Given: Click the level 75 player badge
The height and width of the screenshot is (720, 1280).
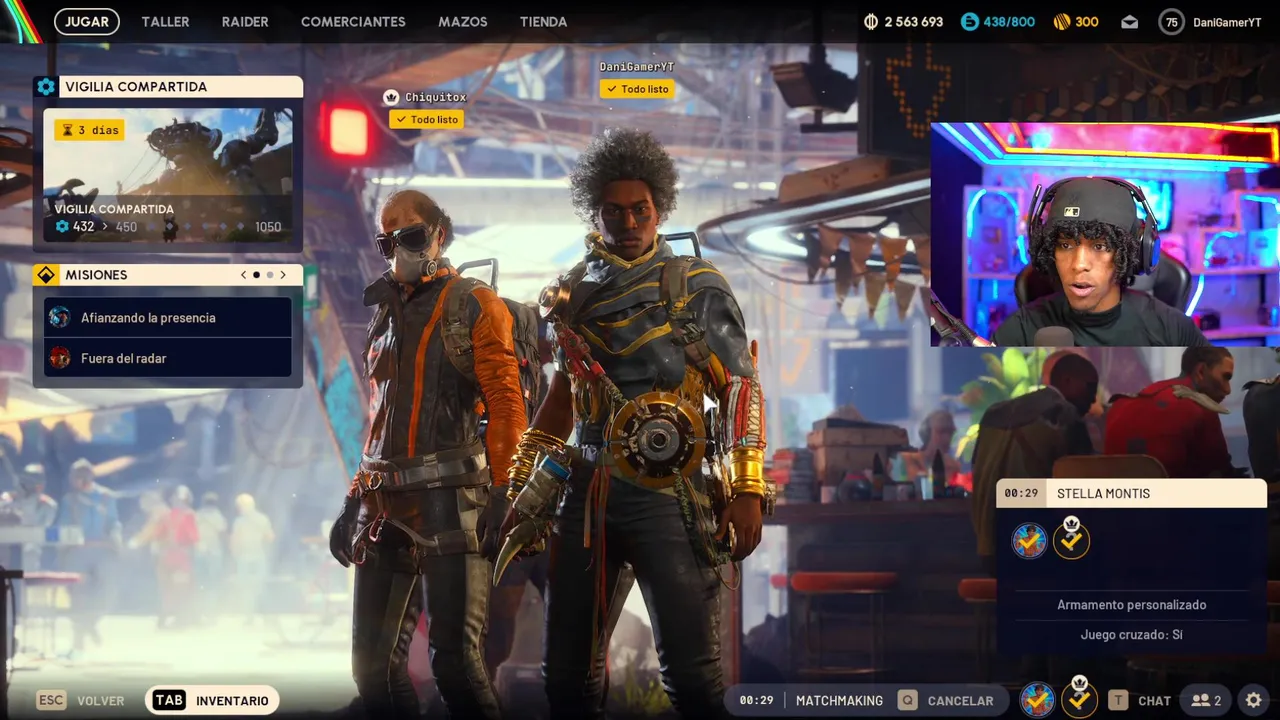Looking at the screenshot, I should [1171, 22].
